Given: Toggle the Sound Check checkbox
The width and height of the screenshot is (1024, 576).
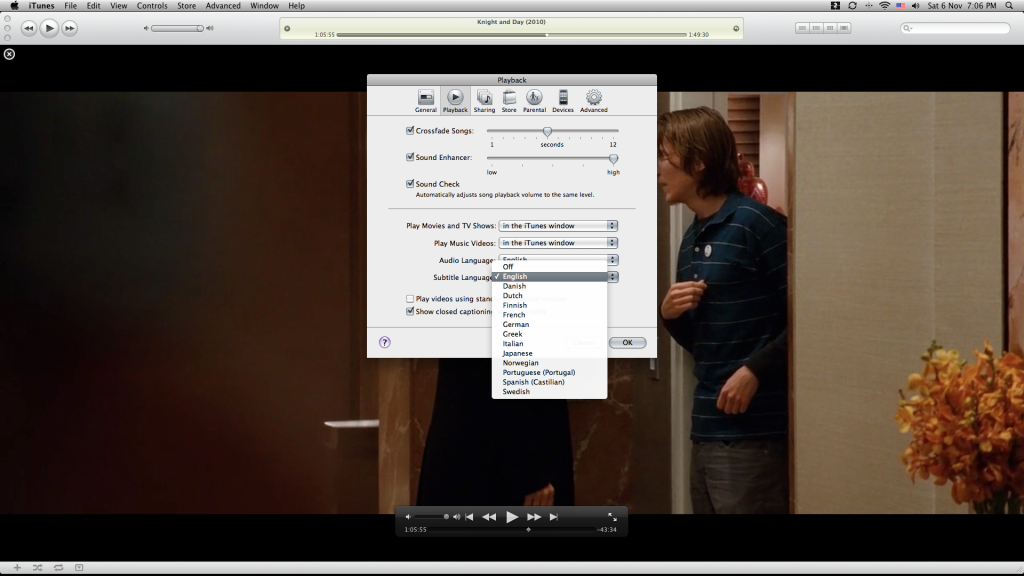Looking at the screenshot, I should coord(410,184).
